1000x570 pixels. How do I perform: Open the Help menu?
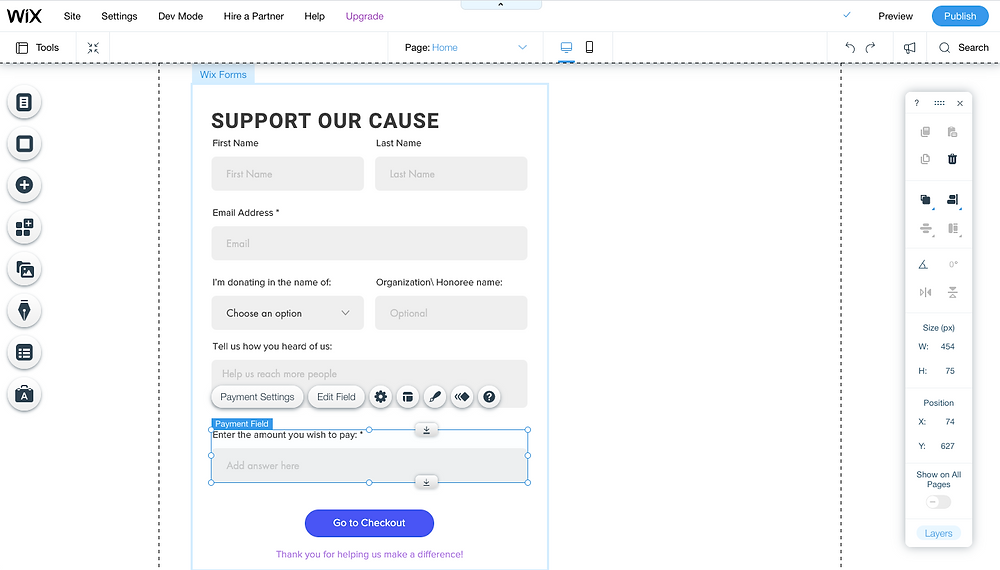pyautogui.click(x=314, y=16)
